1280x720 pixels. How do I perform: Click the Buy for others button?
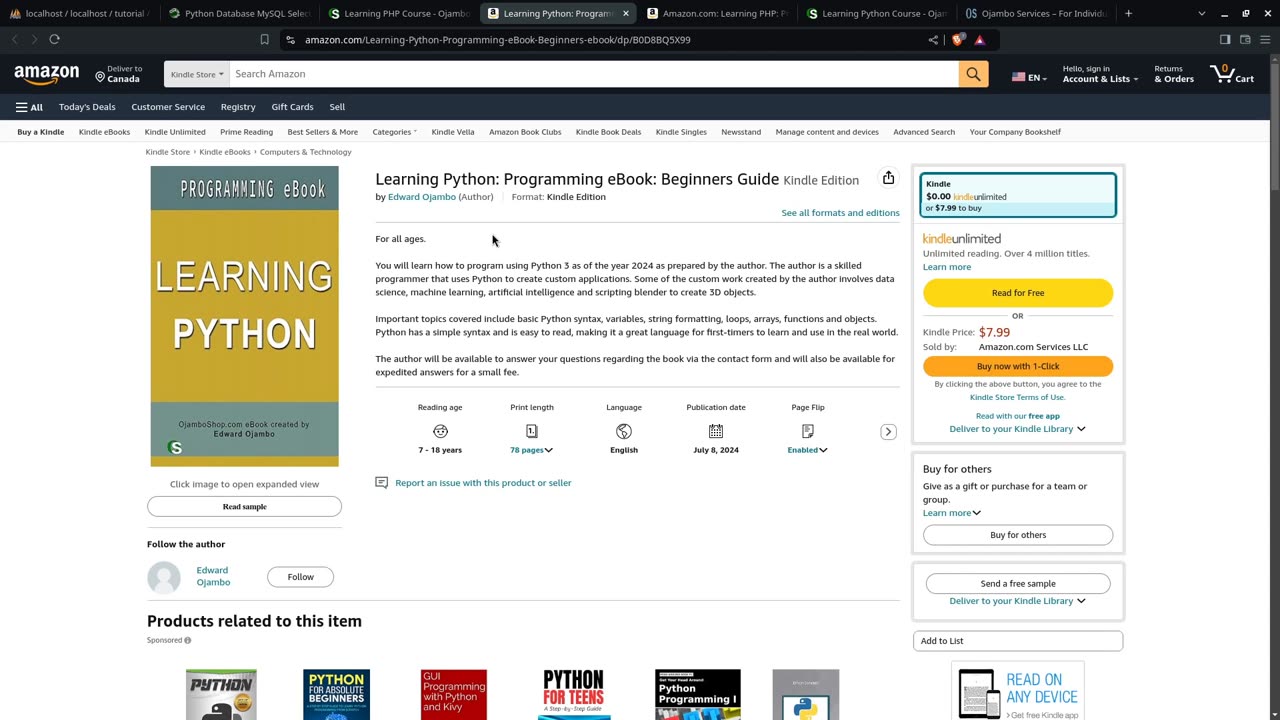[x=1018, y=535]
